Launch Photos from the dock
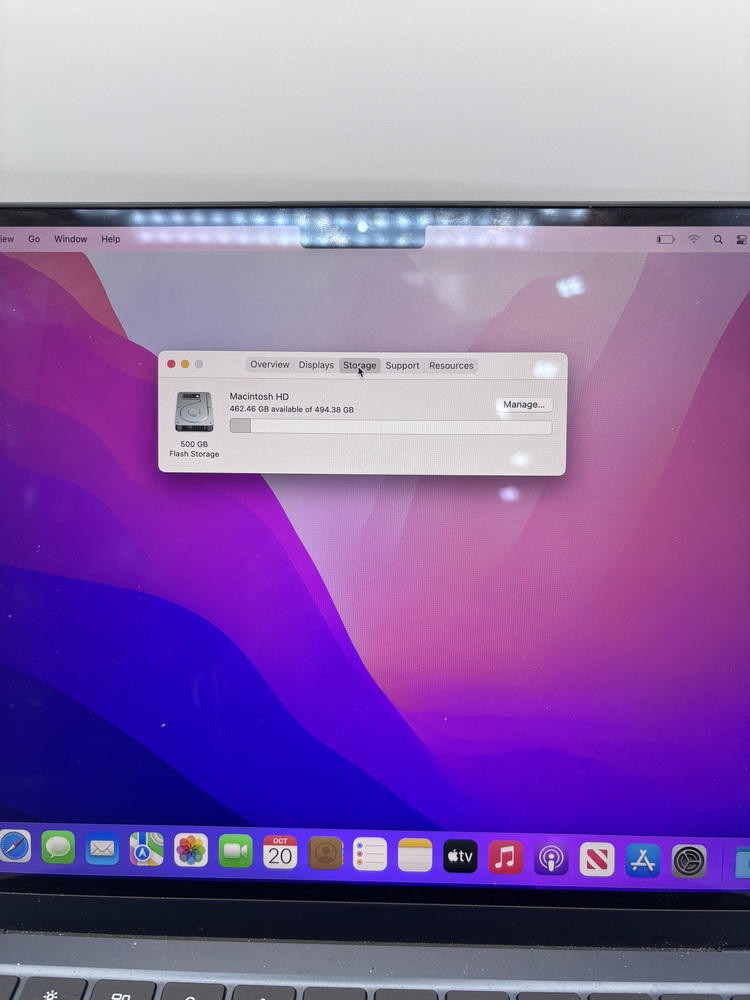The image size is (750, 1000). tap(191, 851)
